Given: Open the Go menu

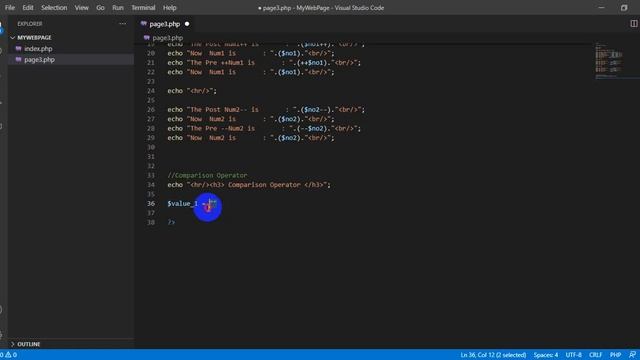Looking at the screenshot, I should pos(100,8).
